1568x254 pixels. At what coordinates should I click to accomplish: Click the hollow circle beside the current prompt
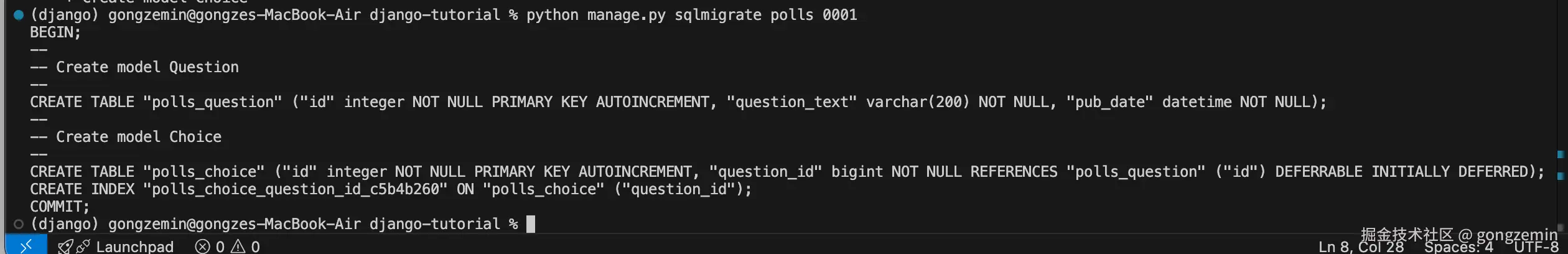tap(19, 224)
